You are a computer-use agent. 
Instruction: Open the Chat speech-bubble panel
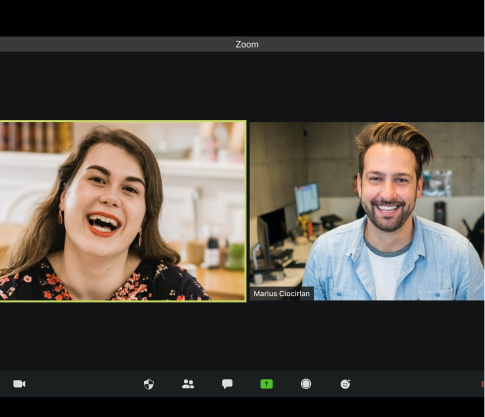point(227,384)
